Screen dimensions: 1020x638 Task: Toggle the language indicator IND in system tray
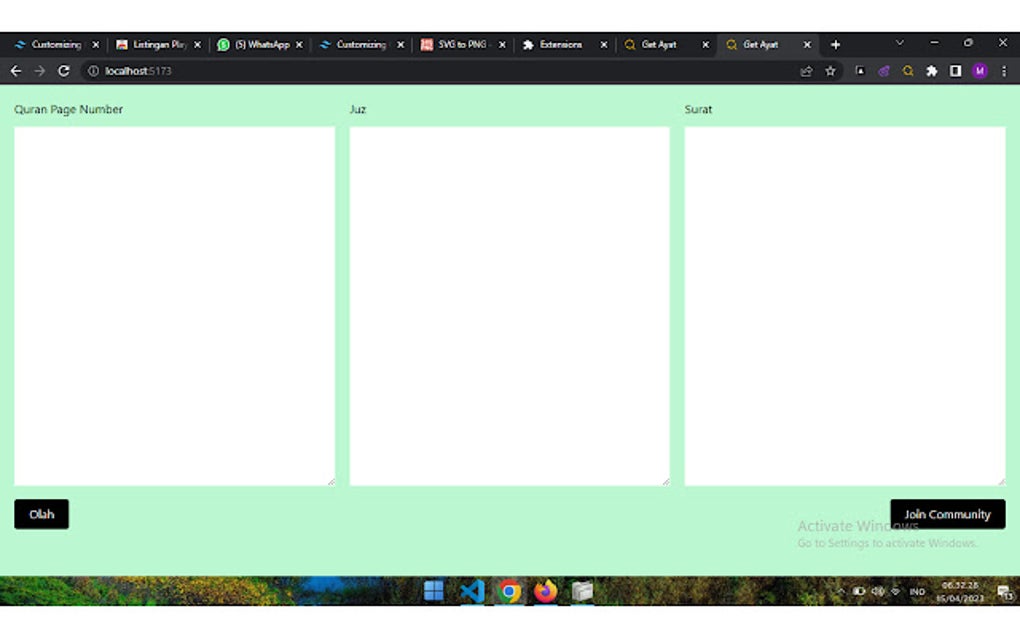coord(917,591)
